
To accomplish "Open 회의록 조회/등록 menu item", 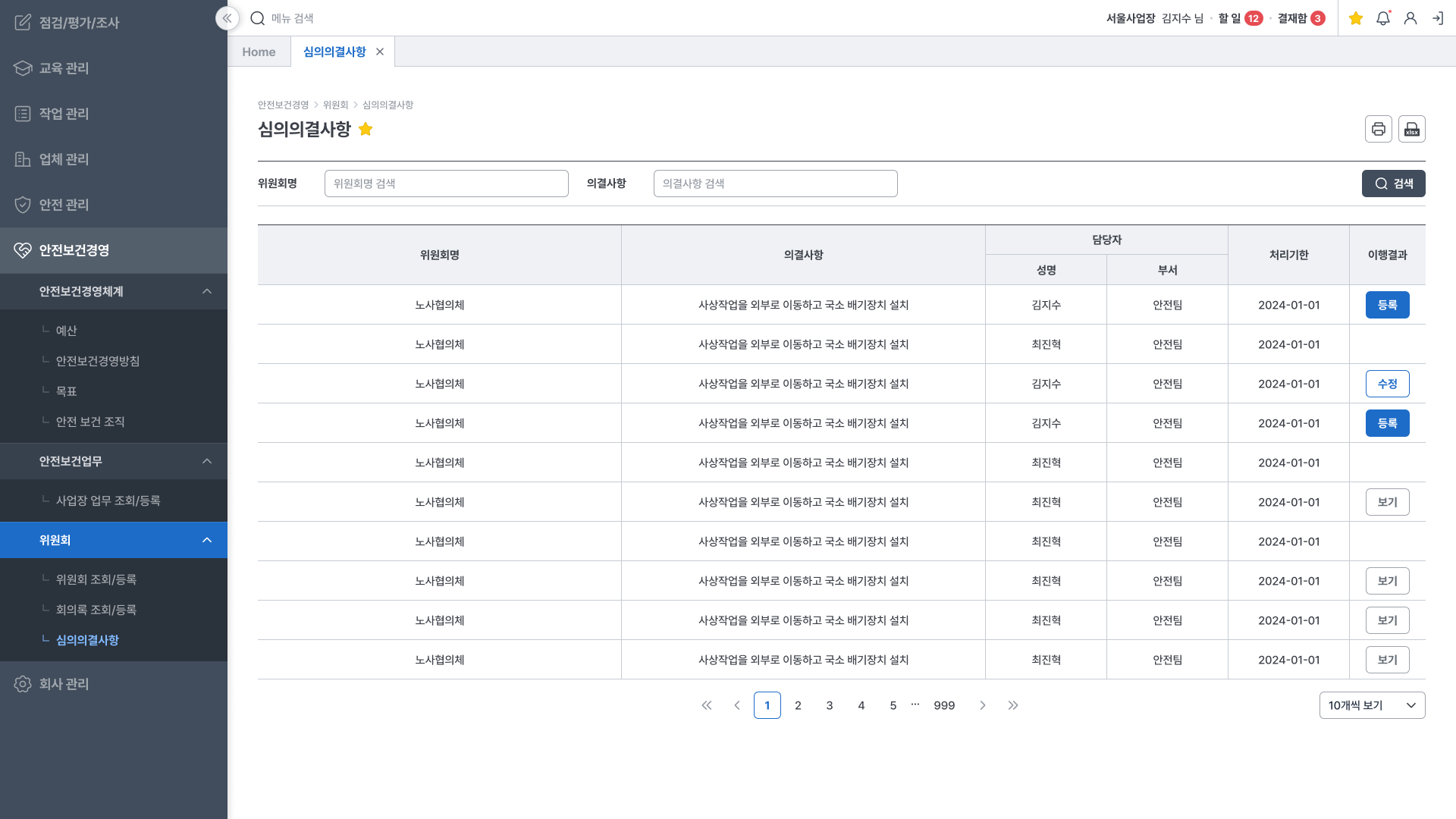I will coord(96,610).
